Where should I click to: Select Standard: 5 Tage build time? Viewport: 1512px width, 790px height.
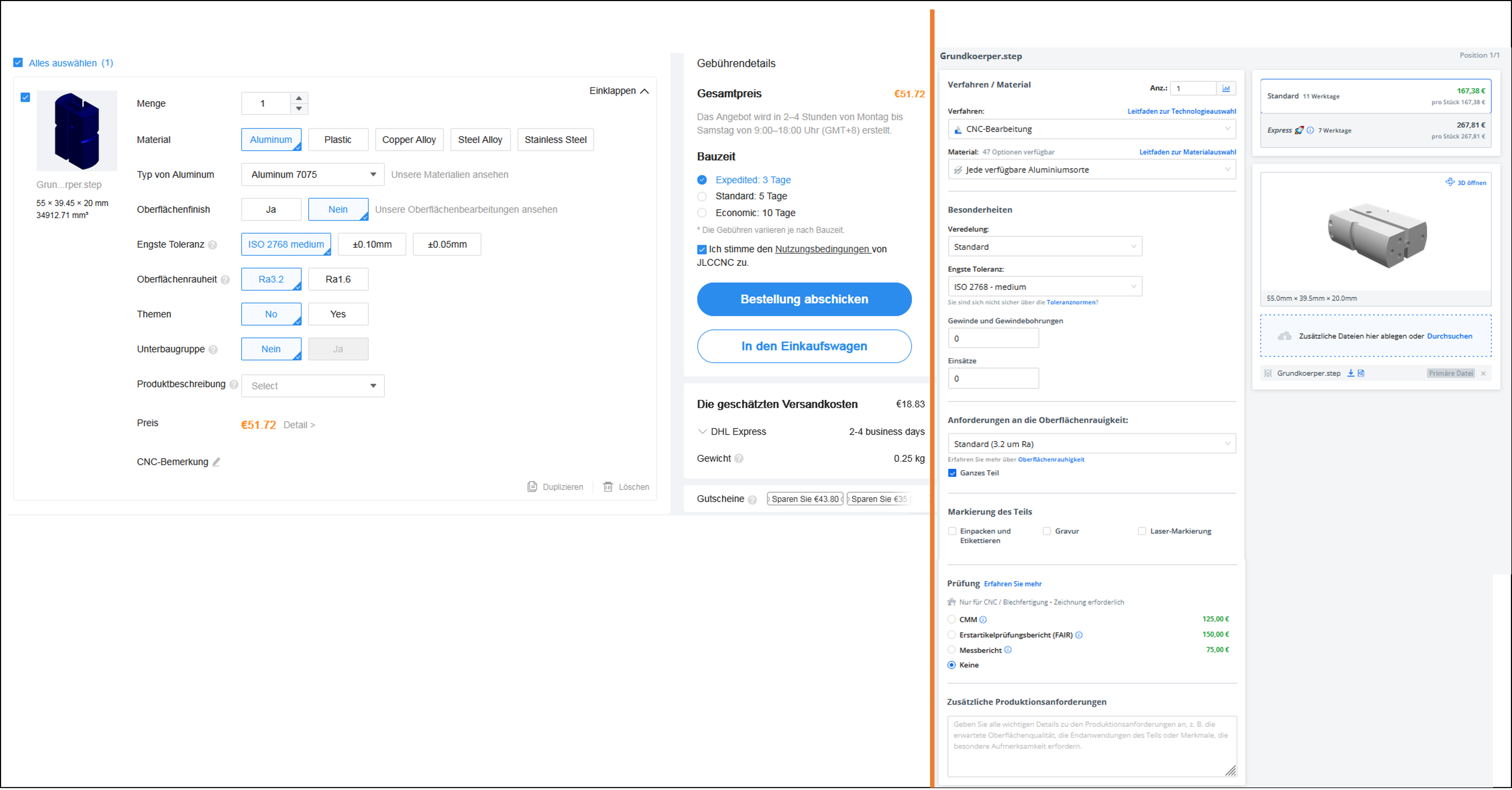pos(702,197)
